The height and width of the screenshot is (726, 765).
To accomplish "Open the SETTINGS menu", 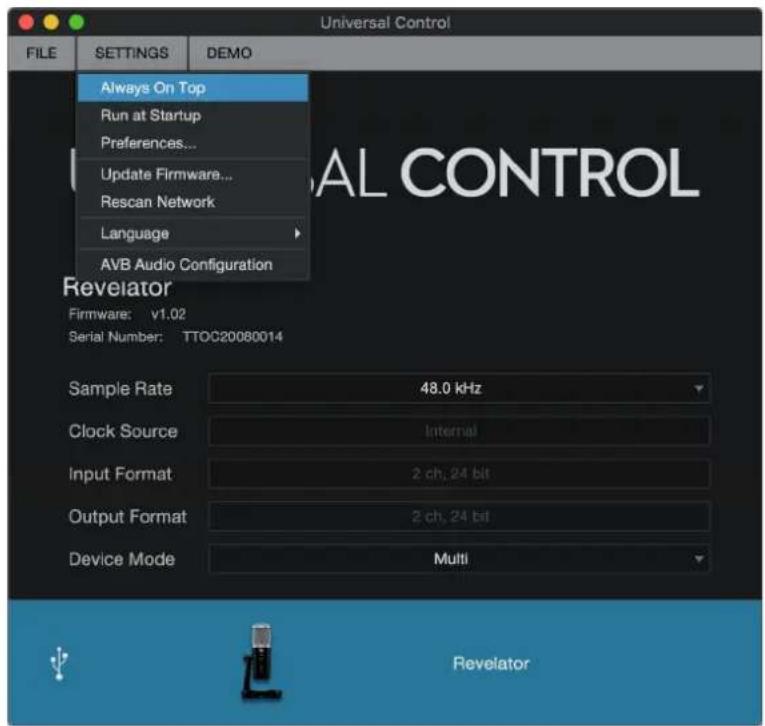I will [132, 53].
